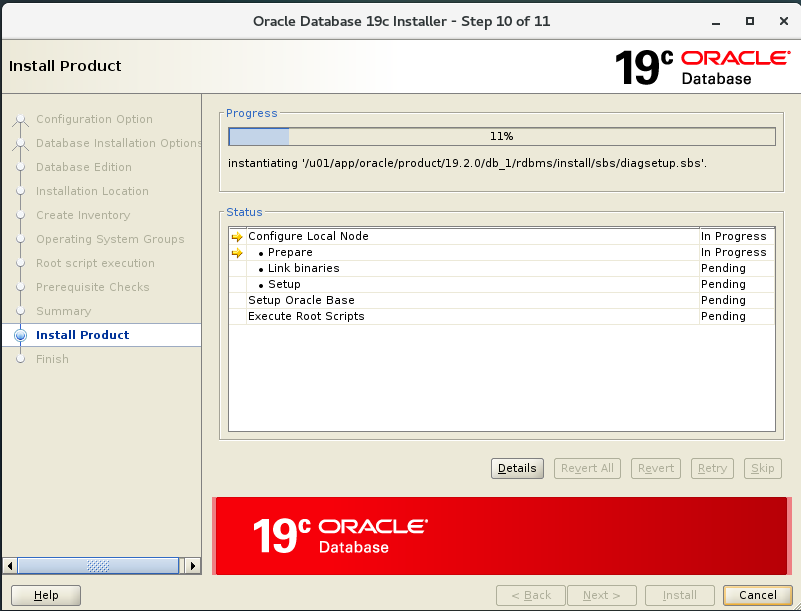Open the Help dialog
Screen dimensions: 801x611
pyautogui.click(x=45, y=595)
